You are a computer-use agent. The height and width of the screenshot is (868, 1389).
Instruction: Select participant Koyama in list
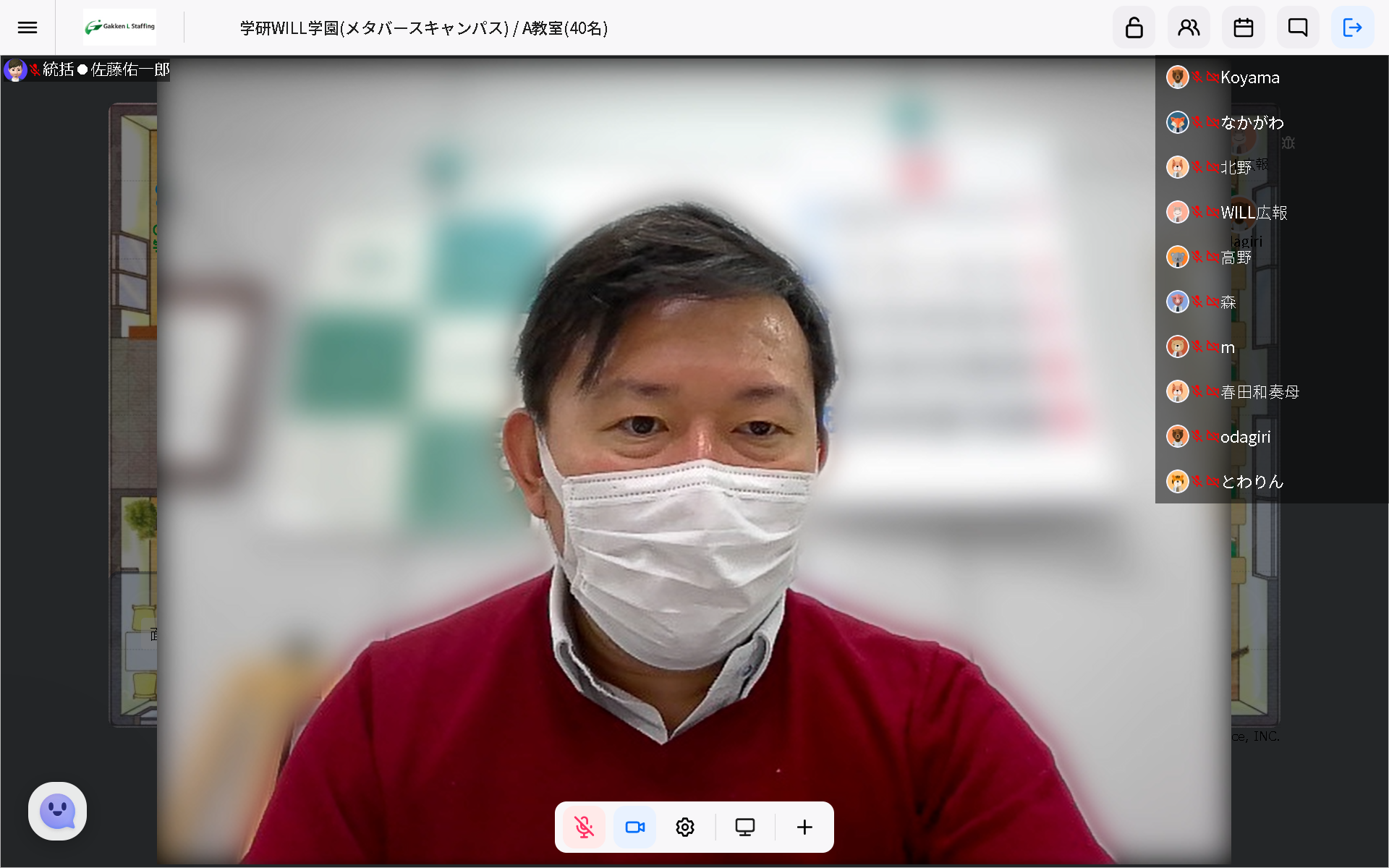[1249, 77]
